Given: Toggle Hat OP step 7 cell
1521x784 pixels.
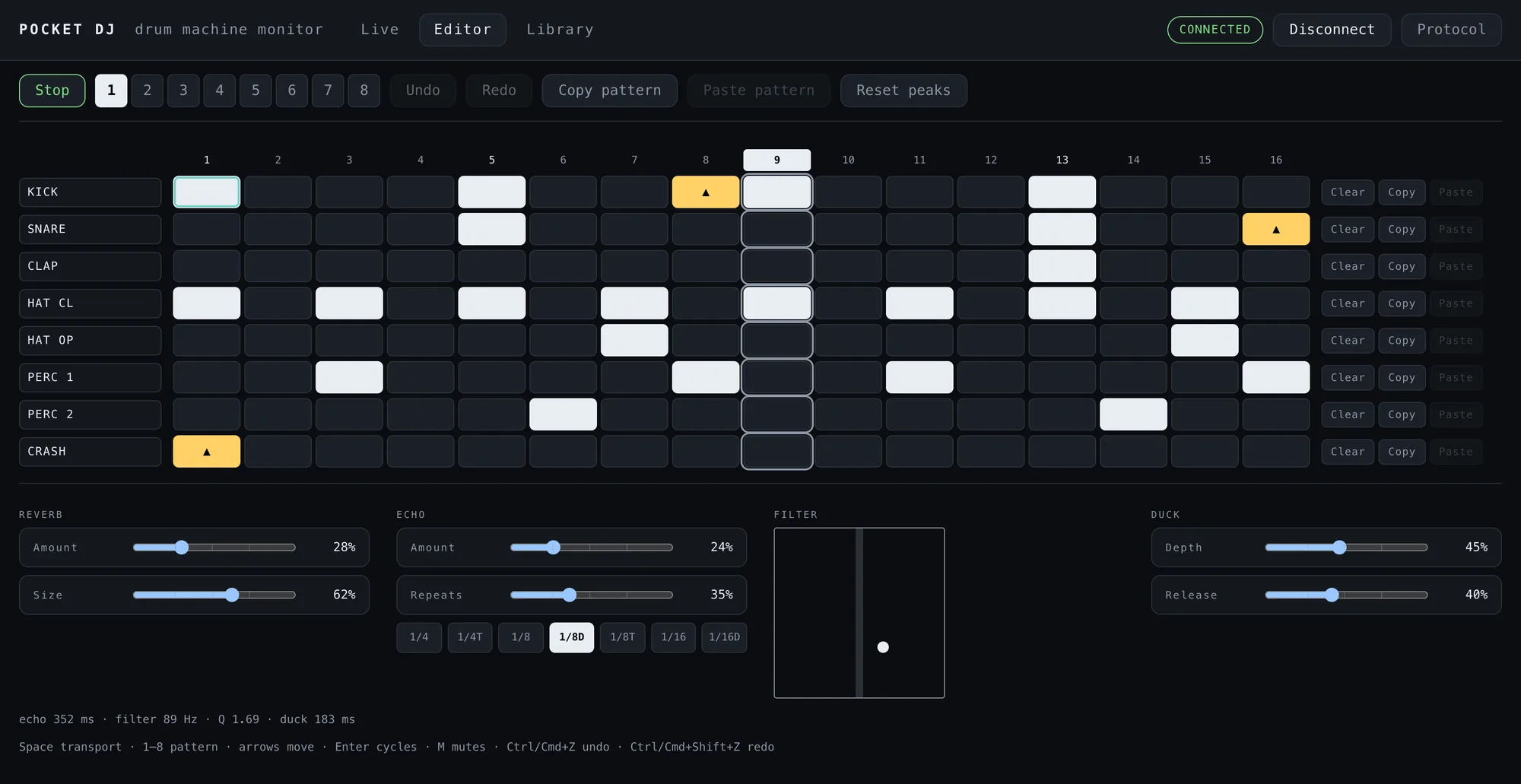Looking at the screenshot, I should pyautogui.click(x=634, y=340).
